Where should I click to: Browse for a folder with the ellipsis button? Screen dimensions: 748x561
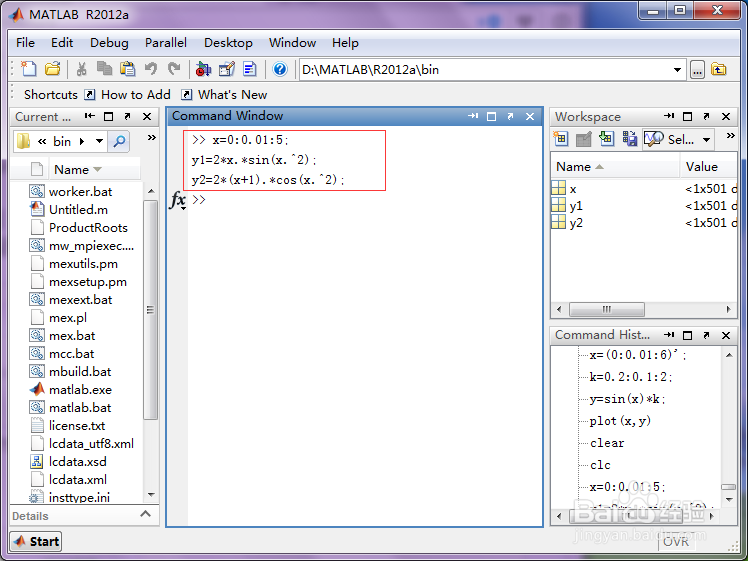click(x=697, y=71)
